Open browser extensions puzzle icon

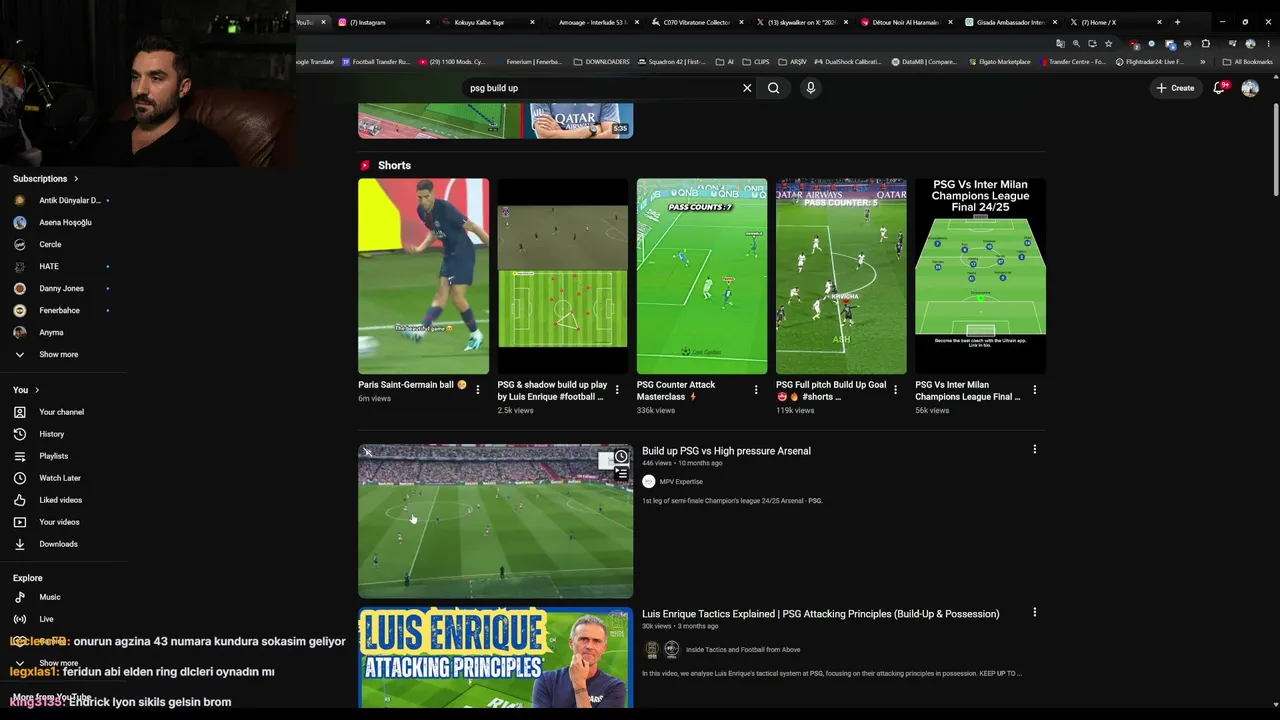point(1205,44)
